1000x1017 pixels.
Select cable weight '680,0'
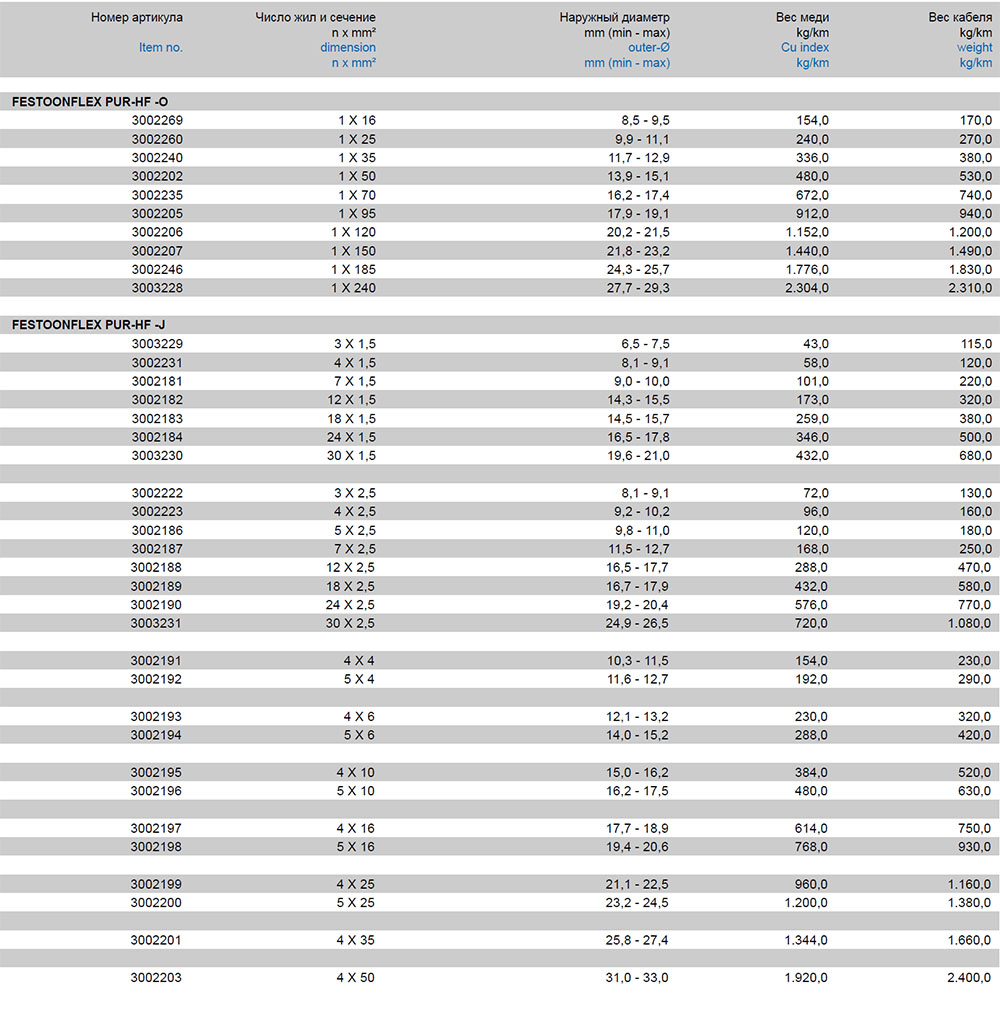coord(975,456)
